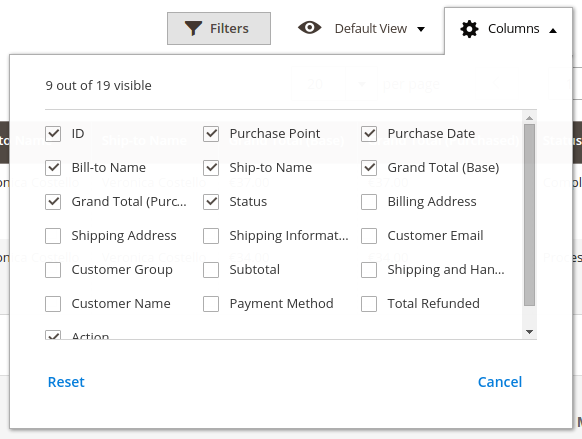582x439 pixels.
Task: Show the Subtotal column
Action: tap(211, 270)
